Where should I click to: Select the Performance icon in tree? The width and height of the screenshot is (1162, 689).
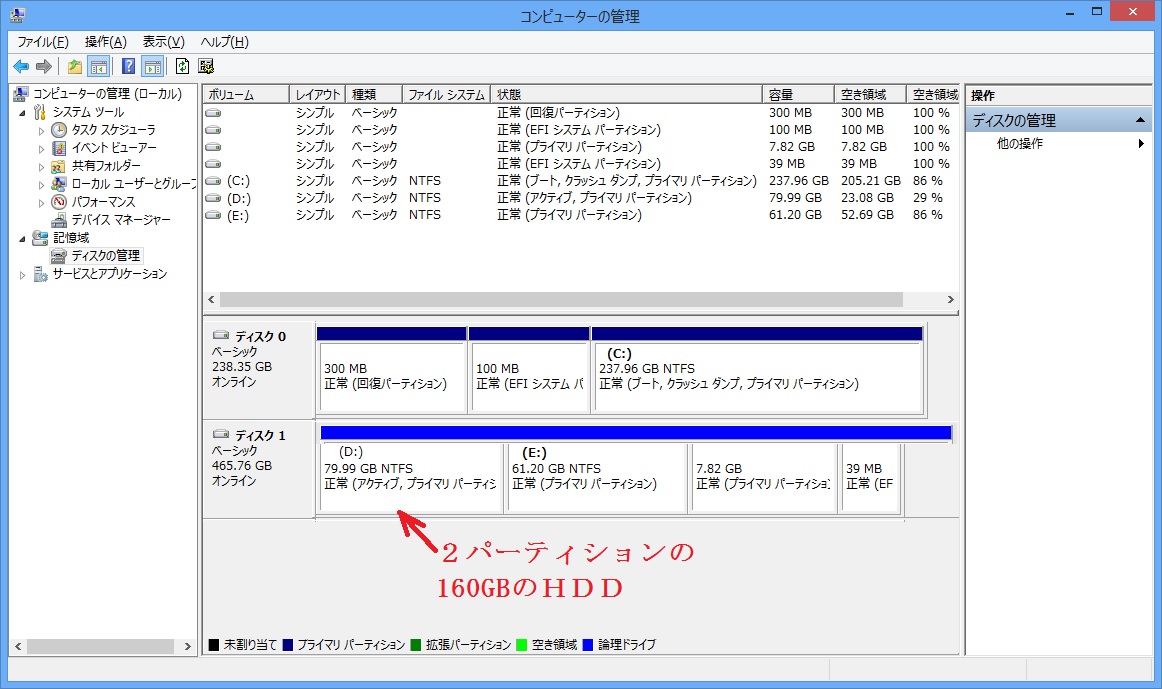click(x=59, y=202)
